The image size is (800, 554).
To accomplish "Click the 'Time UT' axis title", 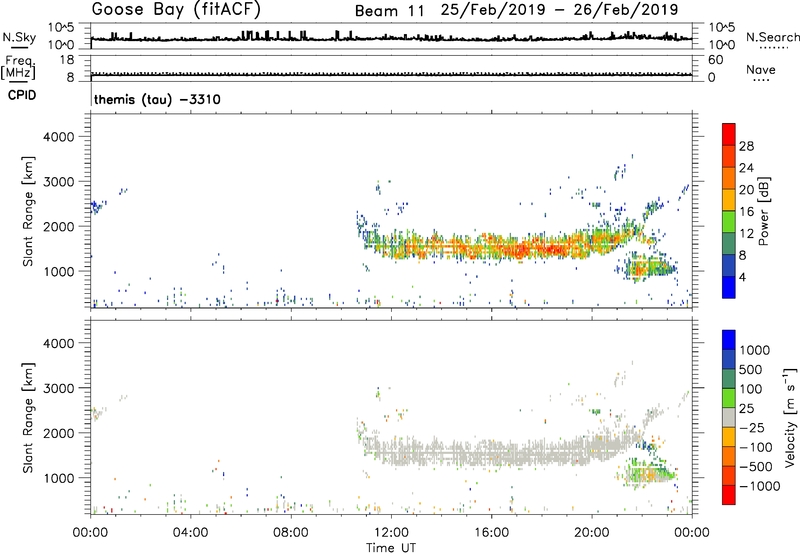I will [x=391, y=548].
